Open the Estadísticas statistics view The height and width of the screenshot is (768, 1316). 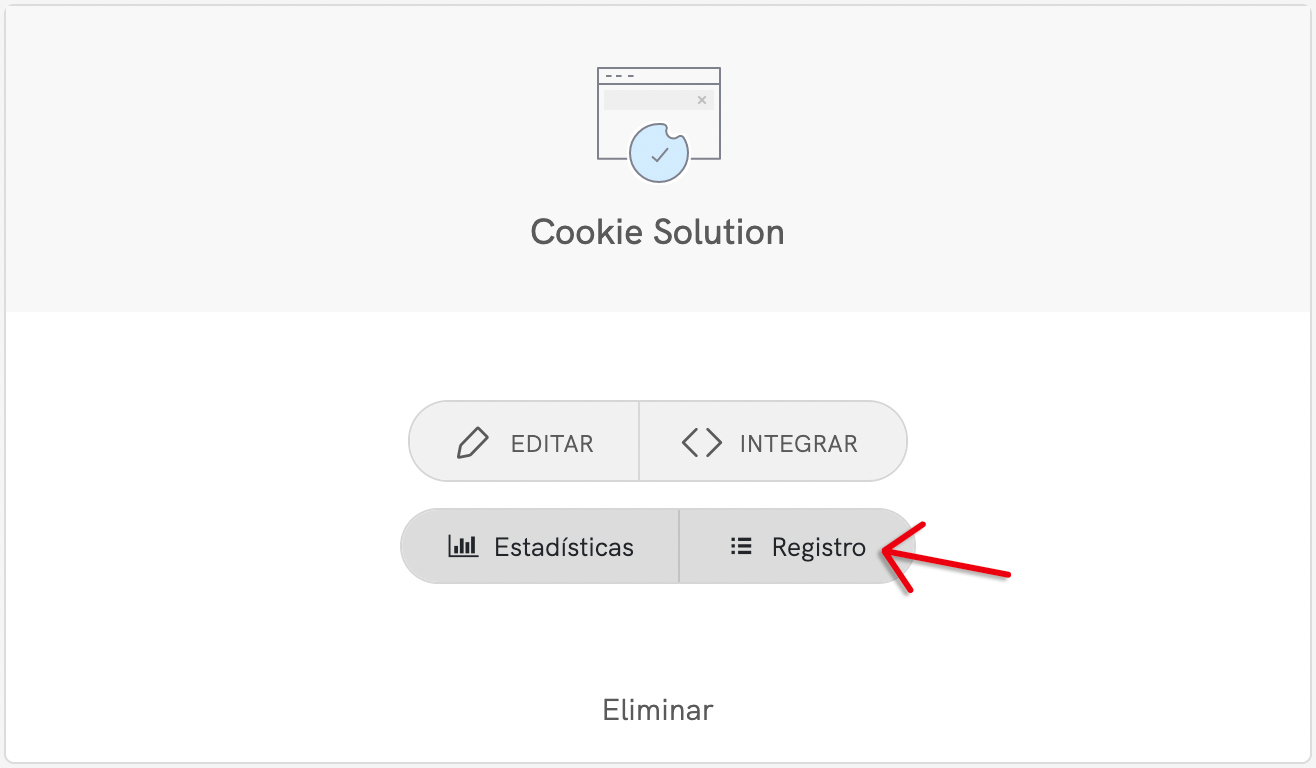pyautogui.click(x=540, y=546)
